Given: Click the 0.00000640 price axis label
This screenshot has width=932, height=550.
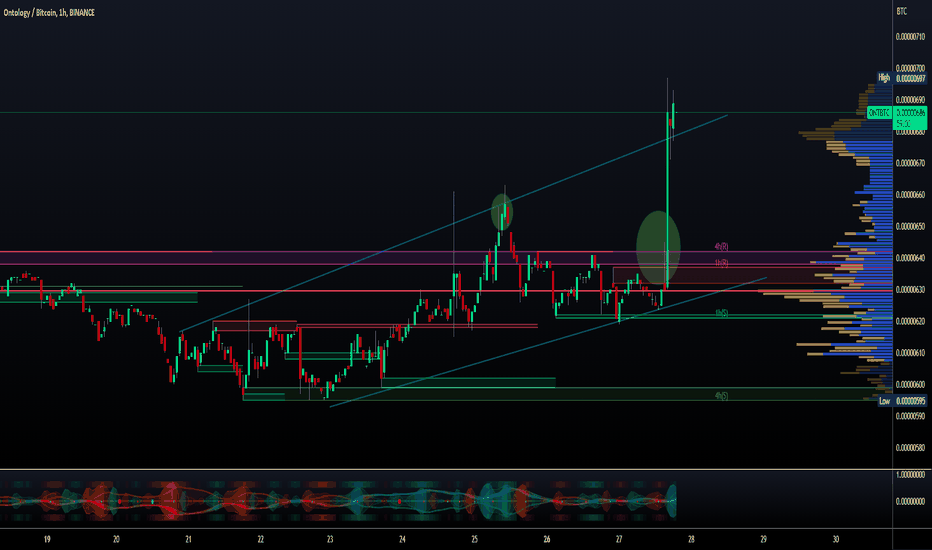Looking at the screenshot, I should [x=910, y=258].
